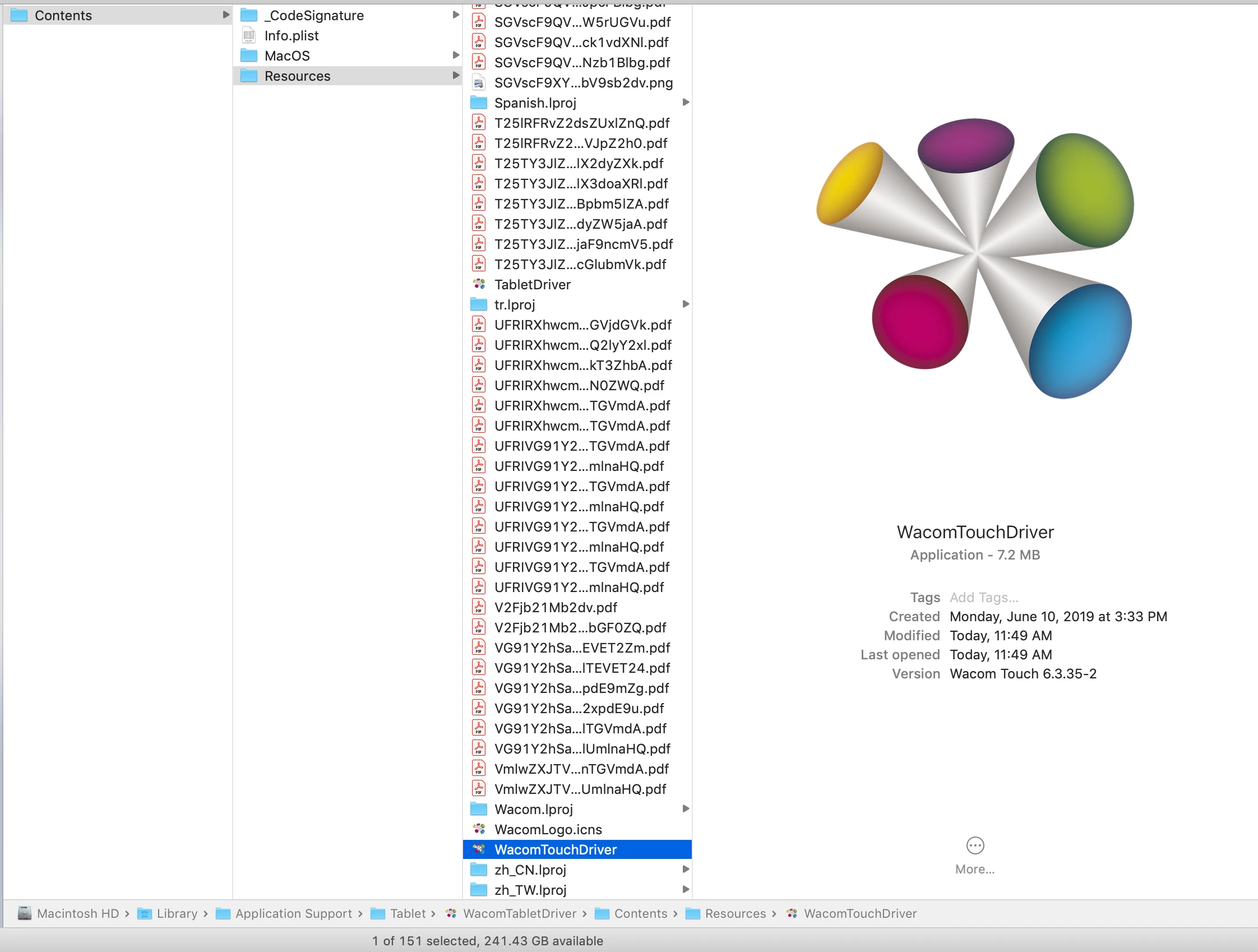1258x952 pixels.
Task: Expand the zh_CN.lproj folder arrow
Action: (685, 870)
